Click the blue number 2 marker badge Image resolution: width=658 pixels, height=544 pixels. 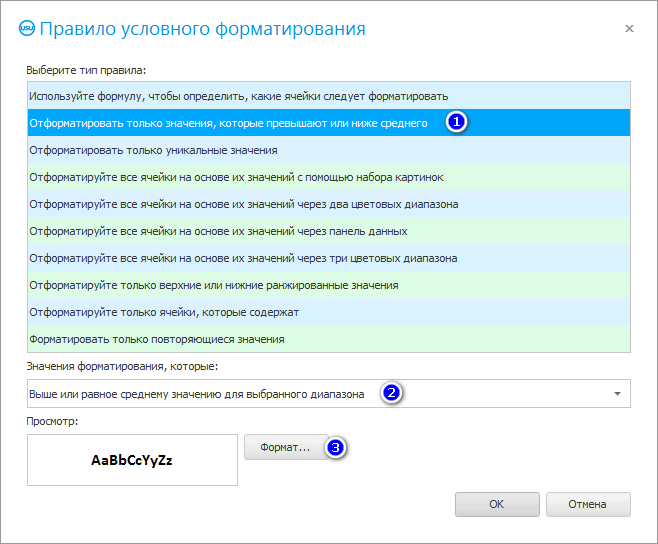(392, 394)
